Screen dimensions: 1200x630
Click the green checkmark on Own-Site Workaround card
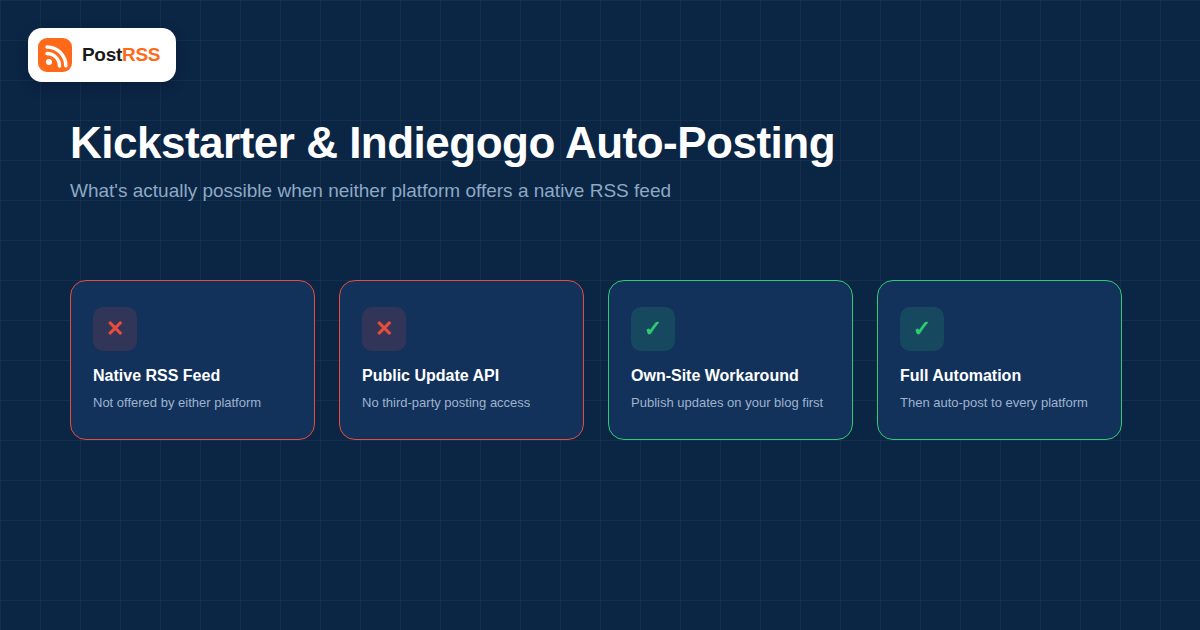[x=653, y=329]
